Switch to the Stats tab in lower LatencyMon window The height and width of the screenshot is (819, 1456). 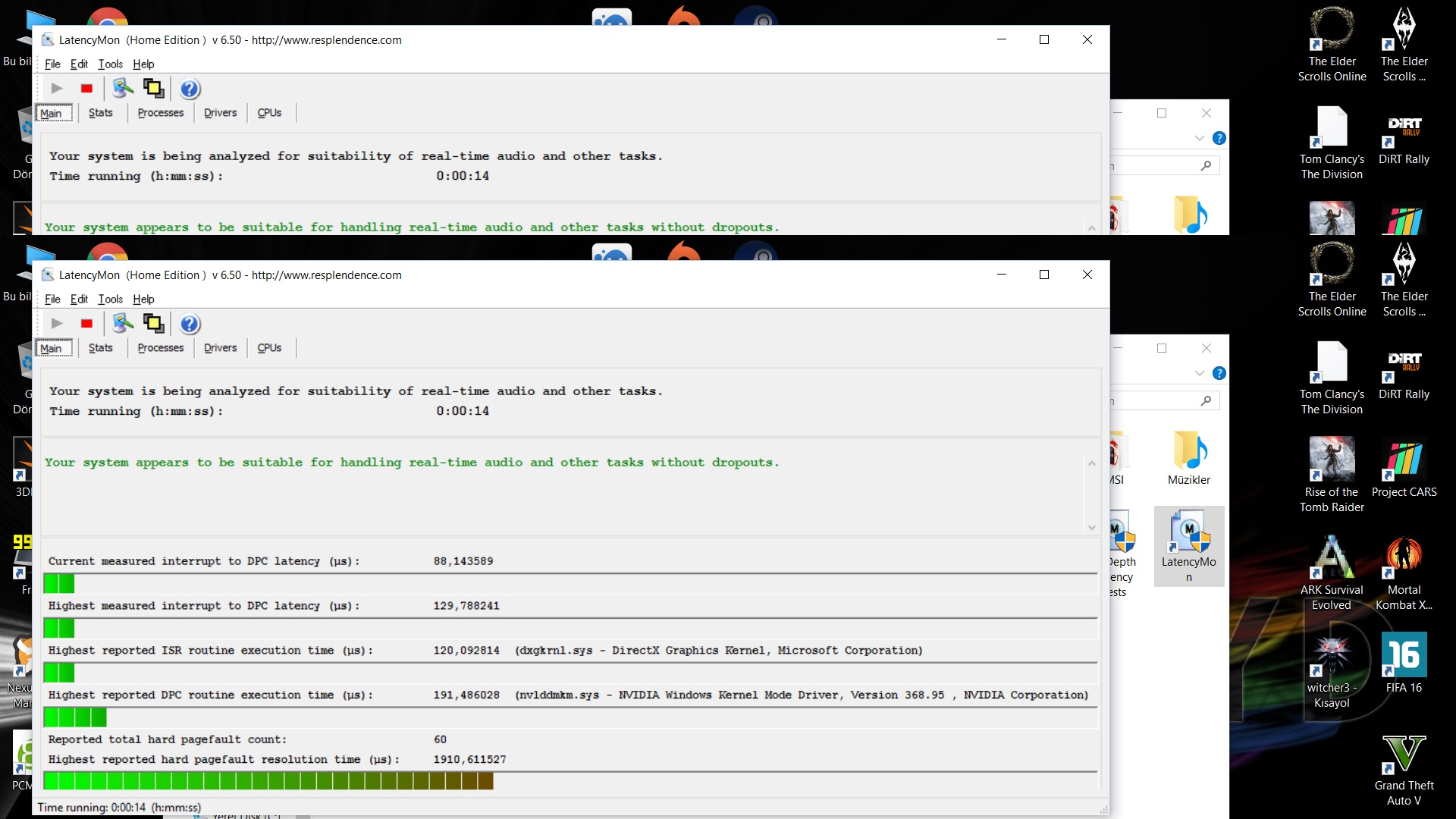coord(101,348)
